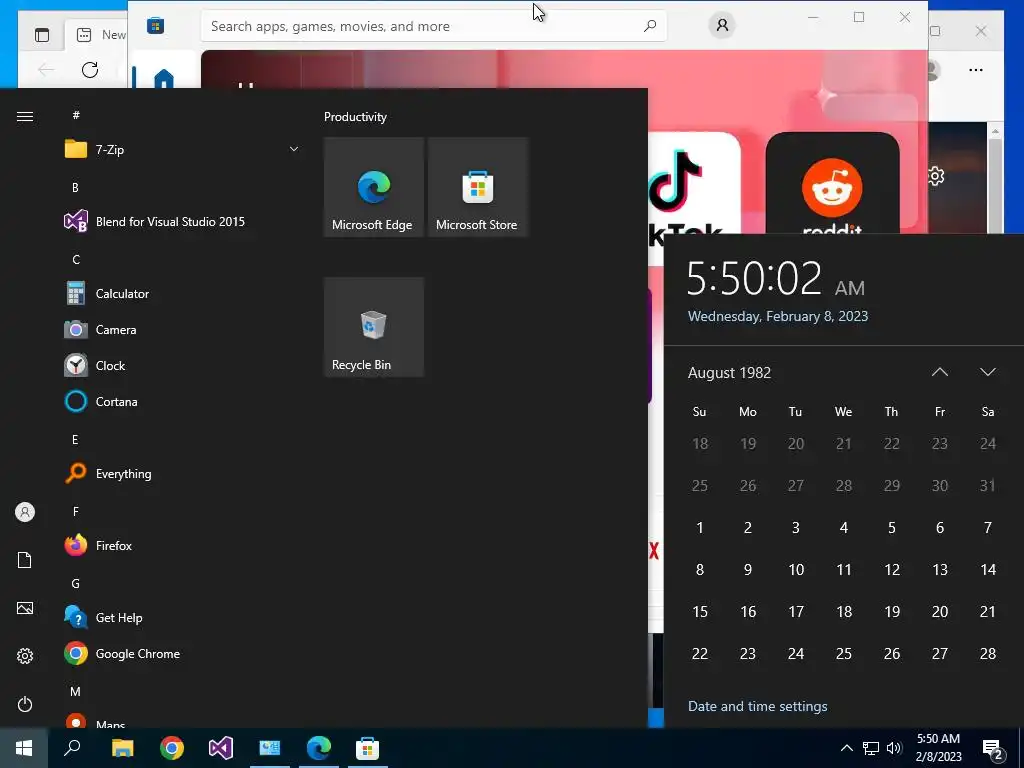Screen dimensions: 1024x768
Task: Go to previous month in calendar
Action: point(940,372)
